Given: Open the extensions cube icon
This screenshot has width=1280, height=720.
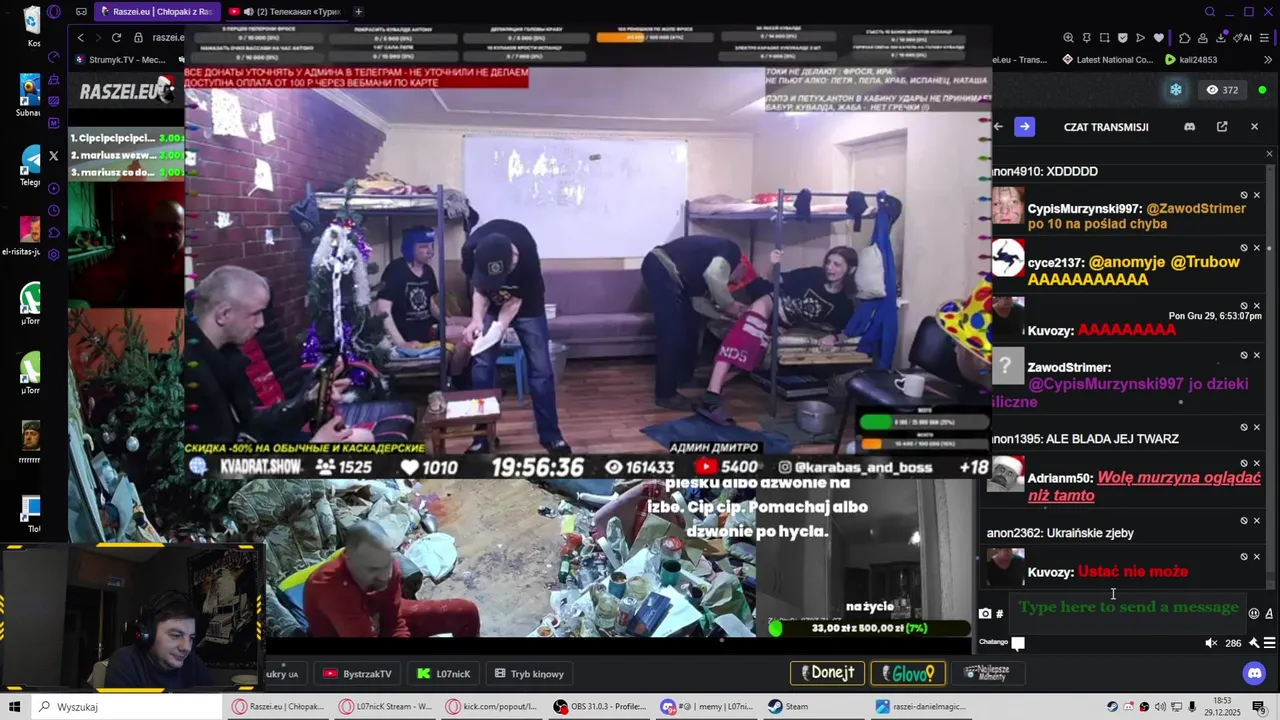Looking at the screenshot, I should [1184, 38].
